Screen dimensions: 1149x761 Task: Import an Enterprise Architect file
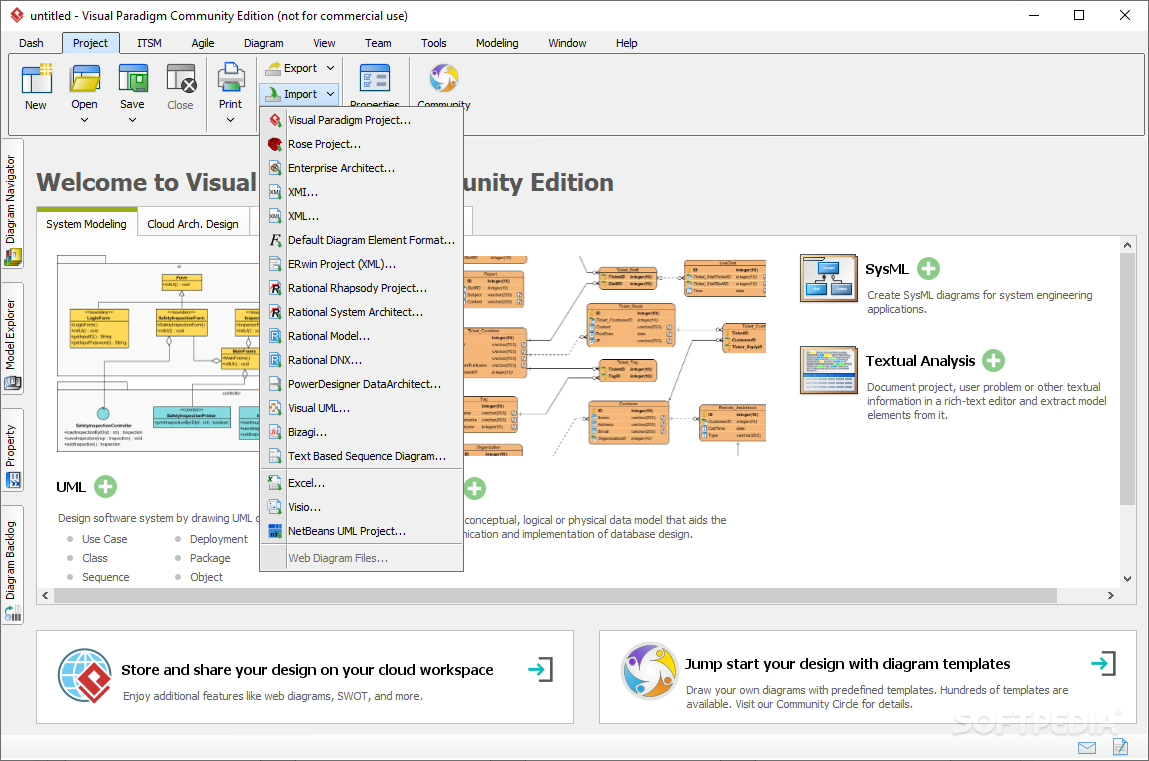(362, 168)
